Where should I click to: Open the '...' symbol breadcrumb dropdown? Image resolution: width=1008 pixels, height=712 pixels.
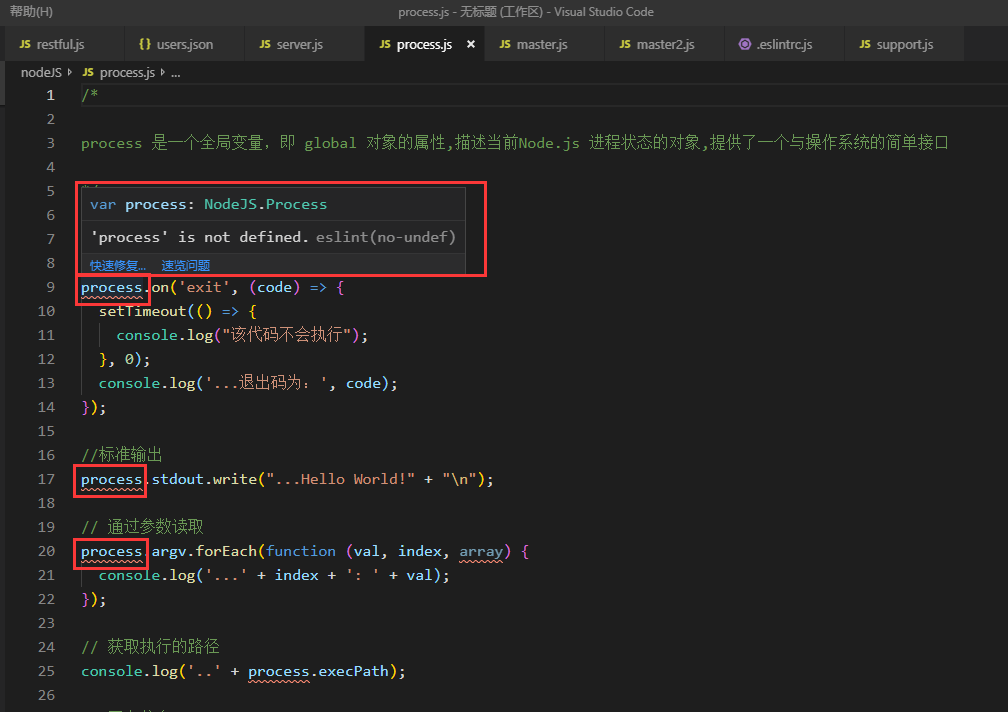click(174, 72)
